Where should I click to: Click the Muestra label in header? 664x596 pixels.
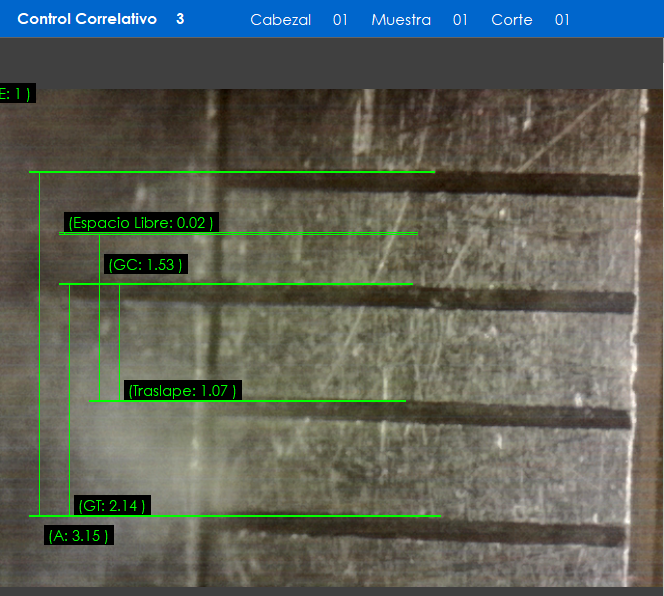tap(401, 20)
